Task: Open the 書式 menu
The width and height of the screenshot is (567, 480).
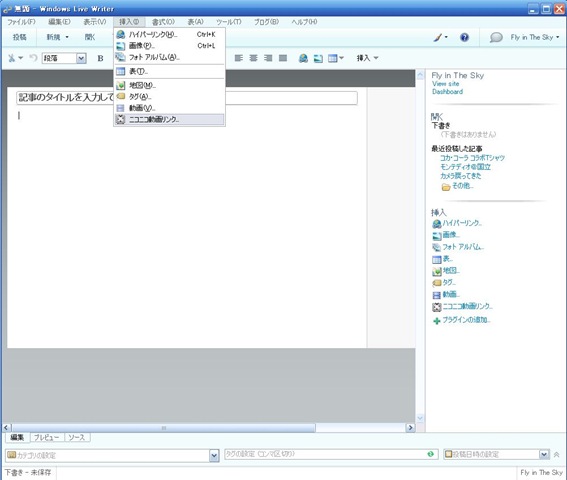Action: point(163,22)
